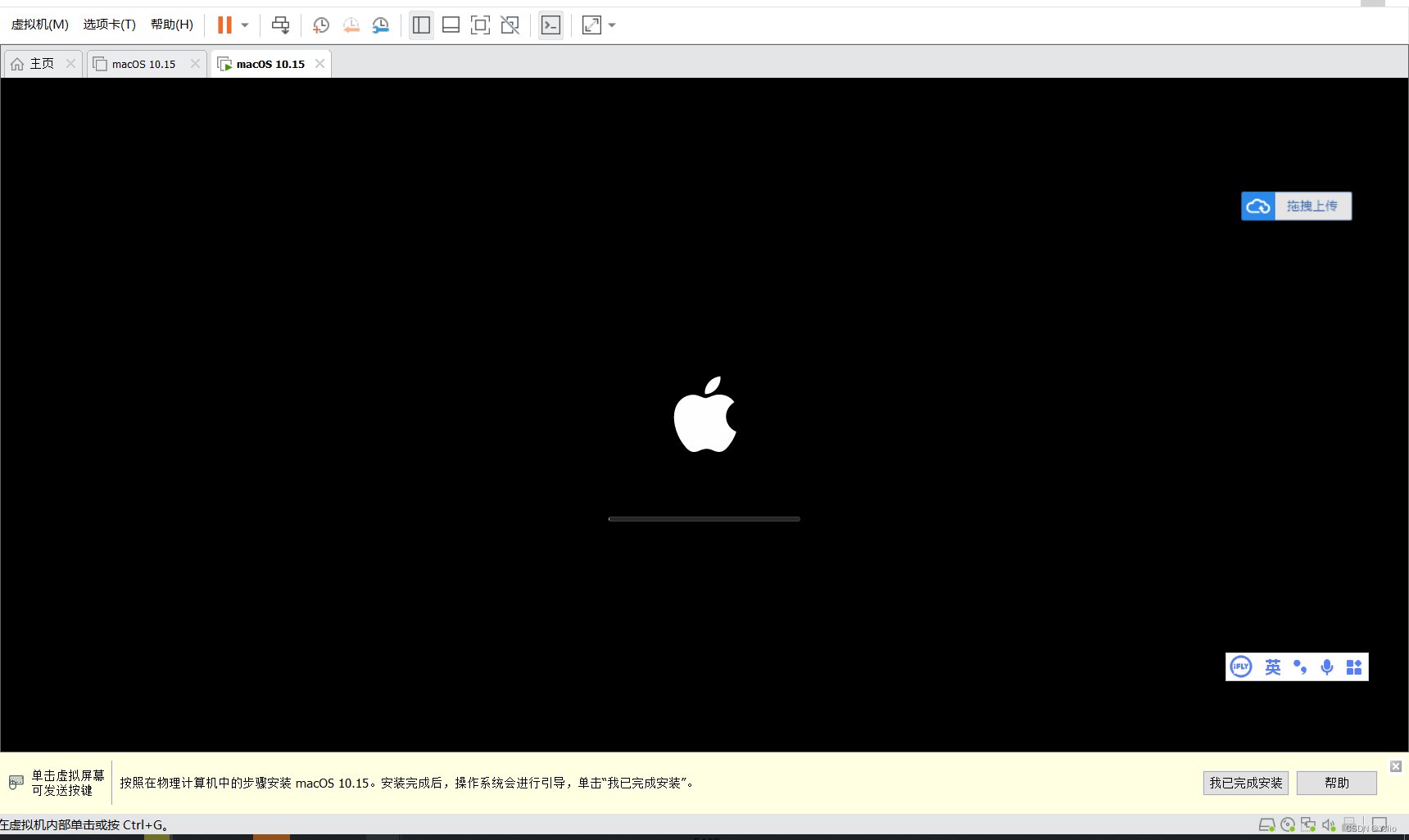Screen dimensions: 1409x840
Task: Open the input method toolbox grid
Action: tap(1354, 667)
